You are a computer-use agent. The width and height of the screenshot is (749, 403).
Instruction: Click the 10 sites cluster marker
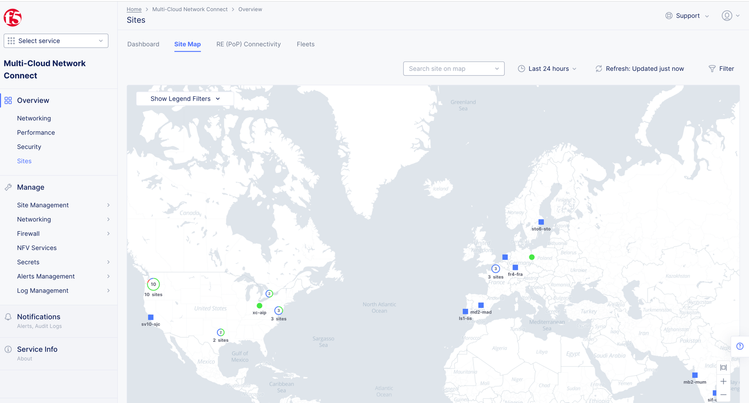(153, 285)
